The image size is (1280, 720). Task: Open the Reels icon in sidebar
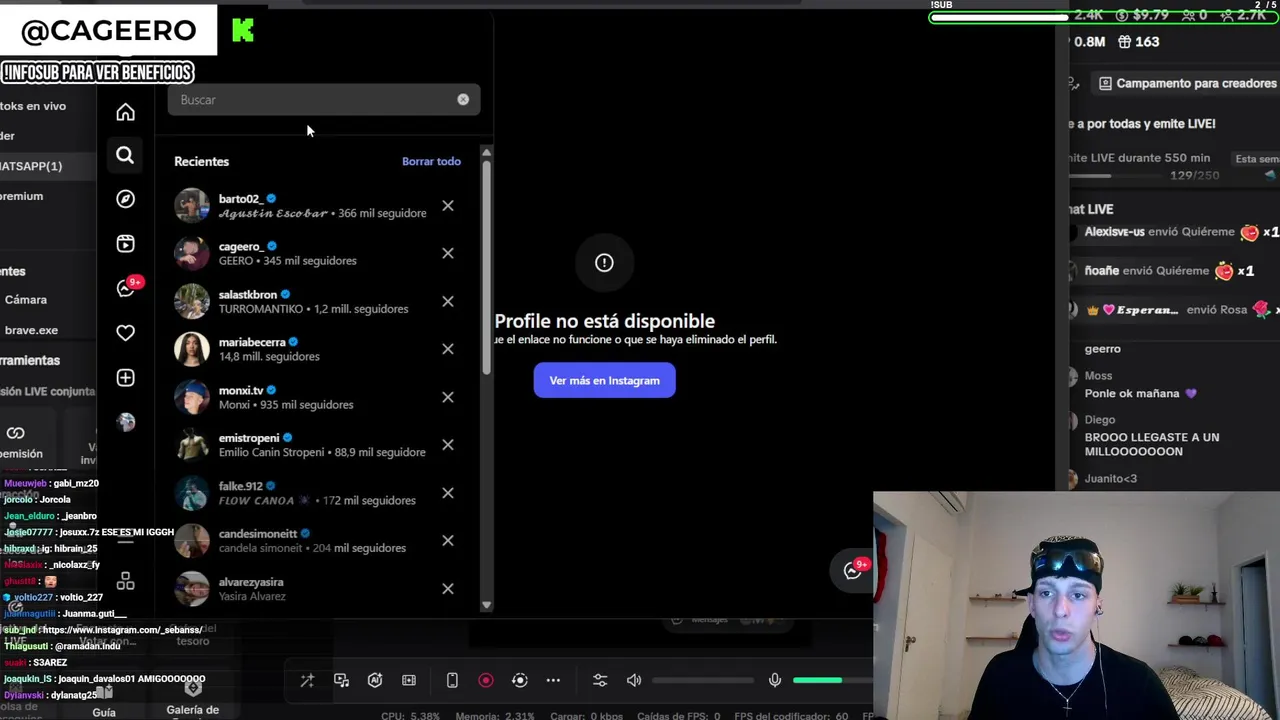(125, 243)
